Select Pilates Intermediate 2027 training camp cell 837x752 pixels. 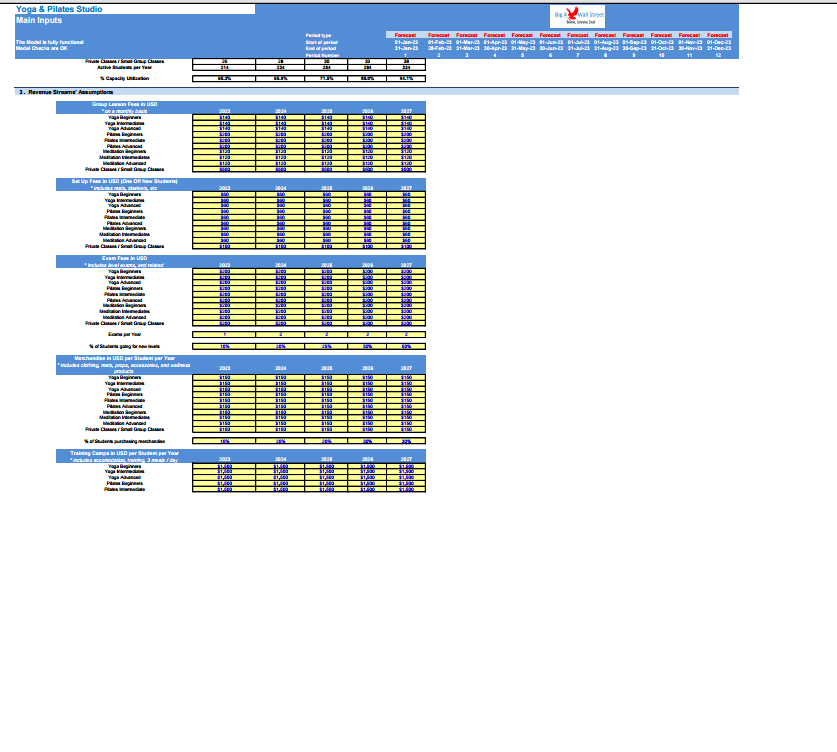406,489
